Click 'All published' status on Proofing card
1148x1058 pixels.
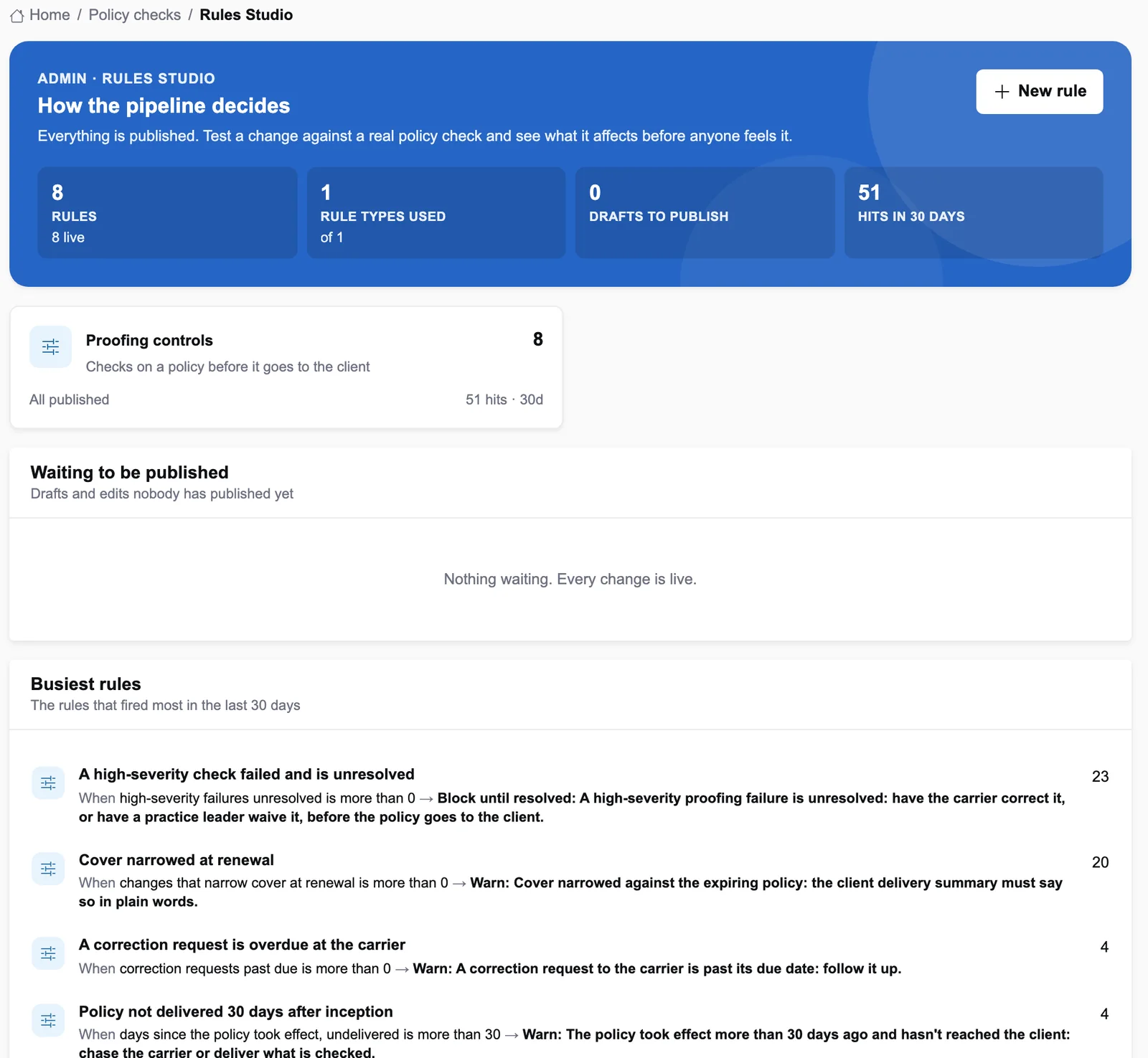[69, 400]
